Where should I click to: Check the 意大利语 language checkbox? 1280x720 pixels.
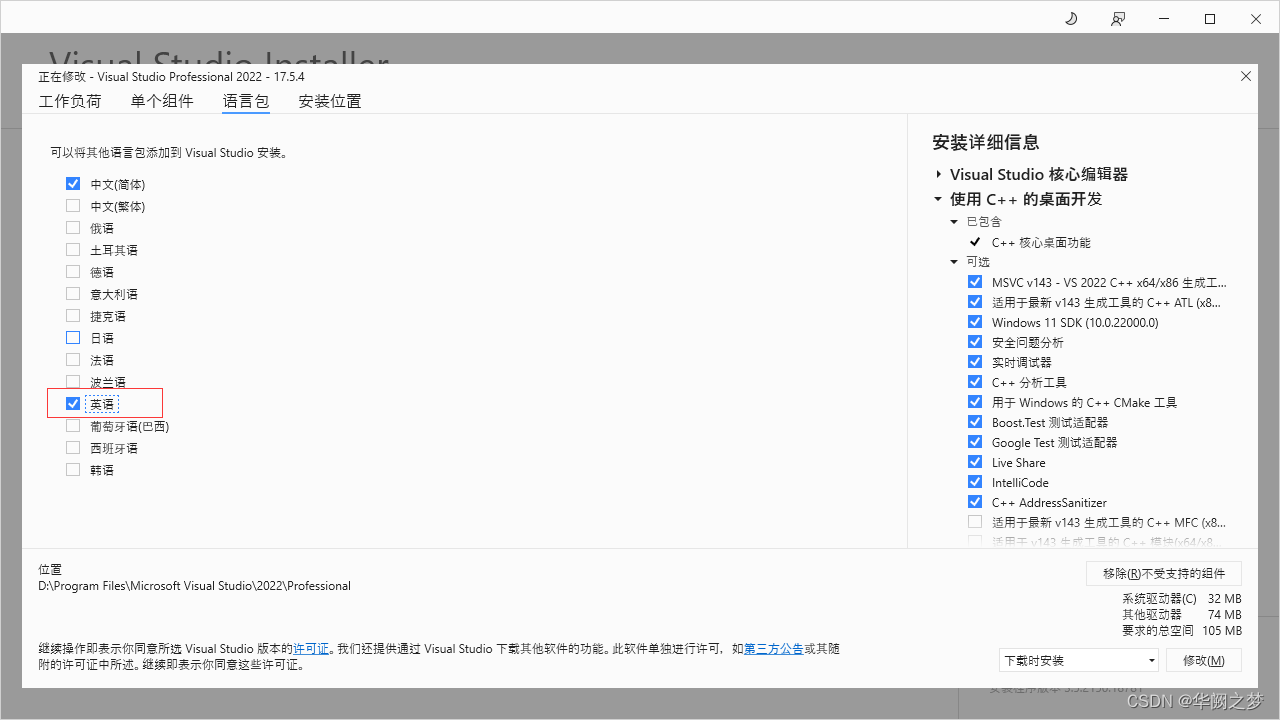point(73,294)
